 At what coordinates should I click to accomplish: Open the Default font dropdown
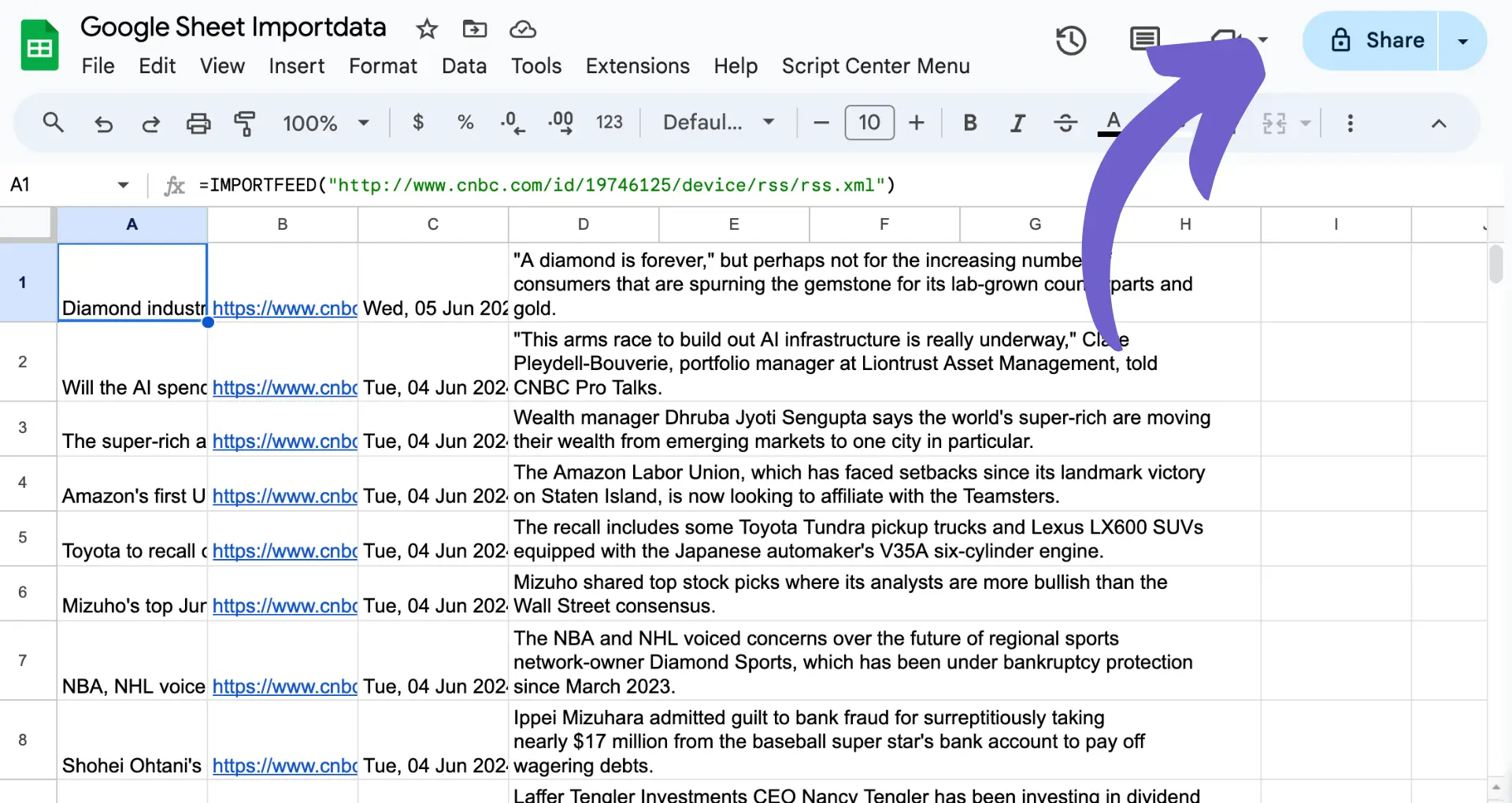click(x=718, y=122)
